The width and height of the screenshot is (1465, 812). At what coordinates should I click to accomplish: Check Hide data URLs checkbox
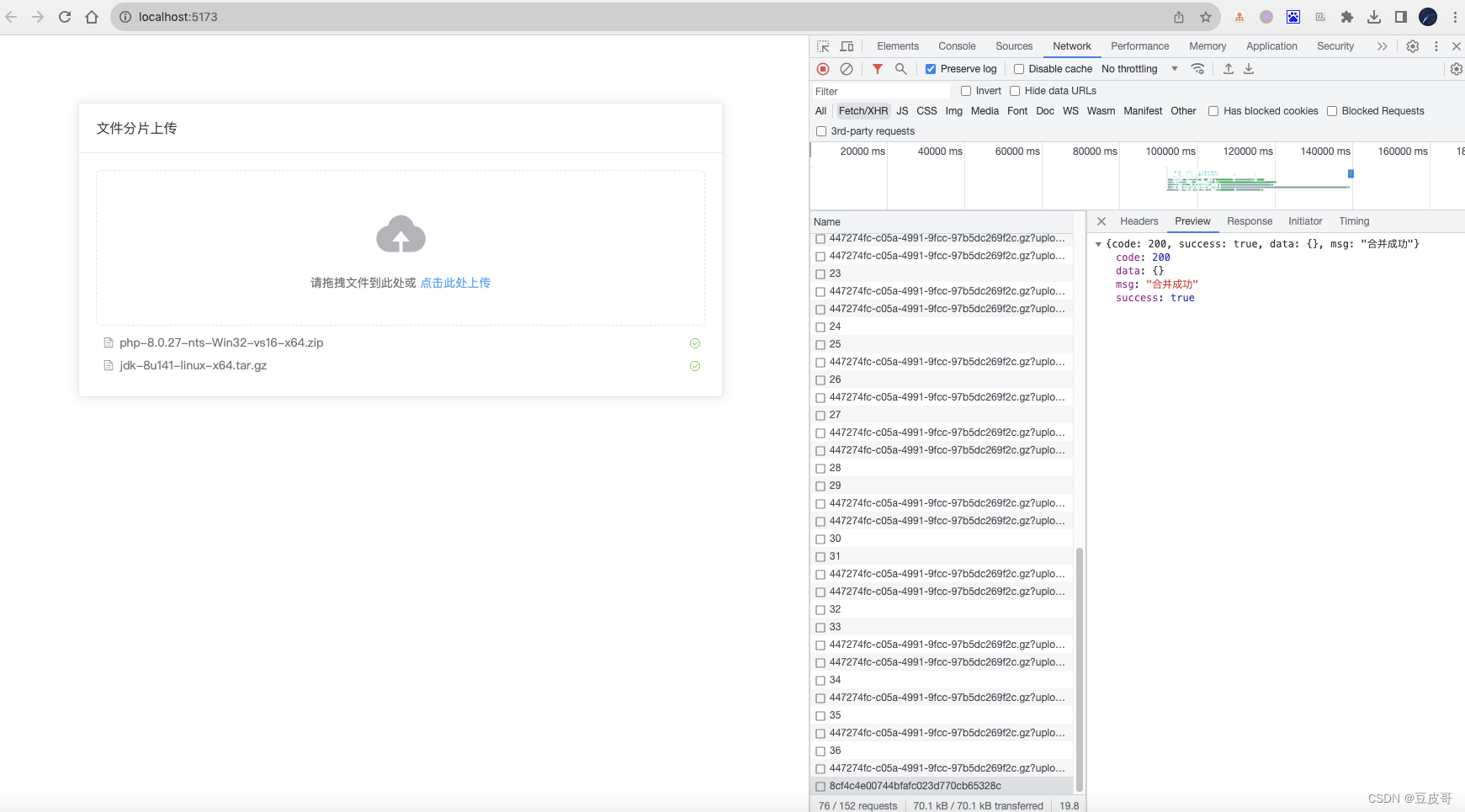pos(1015,91)
